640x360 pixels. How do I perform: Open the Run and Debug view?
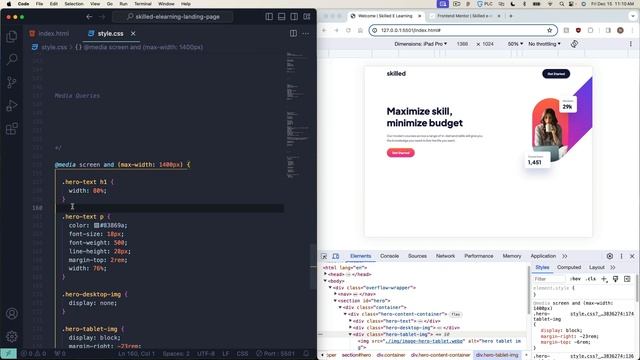coord(12,105)
